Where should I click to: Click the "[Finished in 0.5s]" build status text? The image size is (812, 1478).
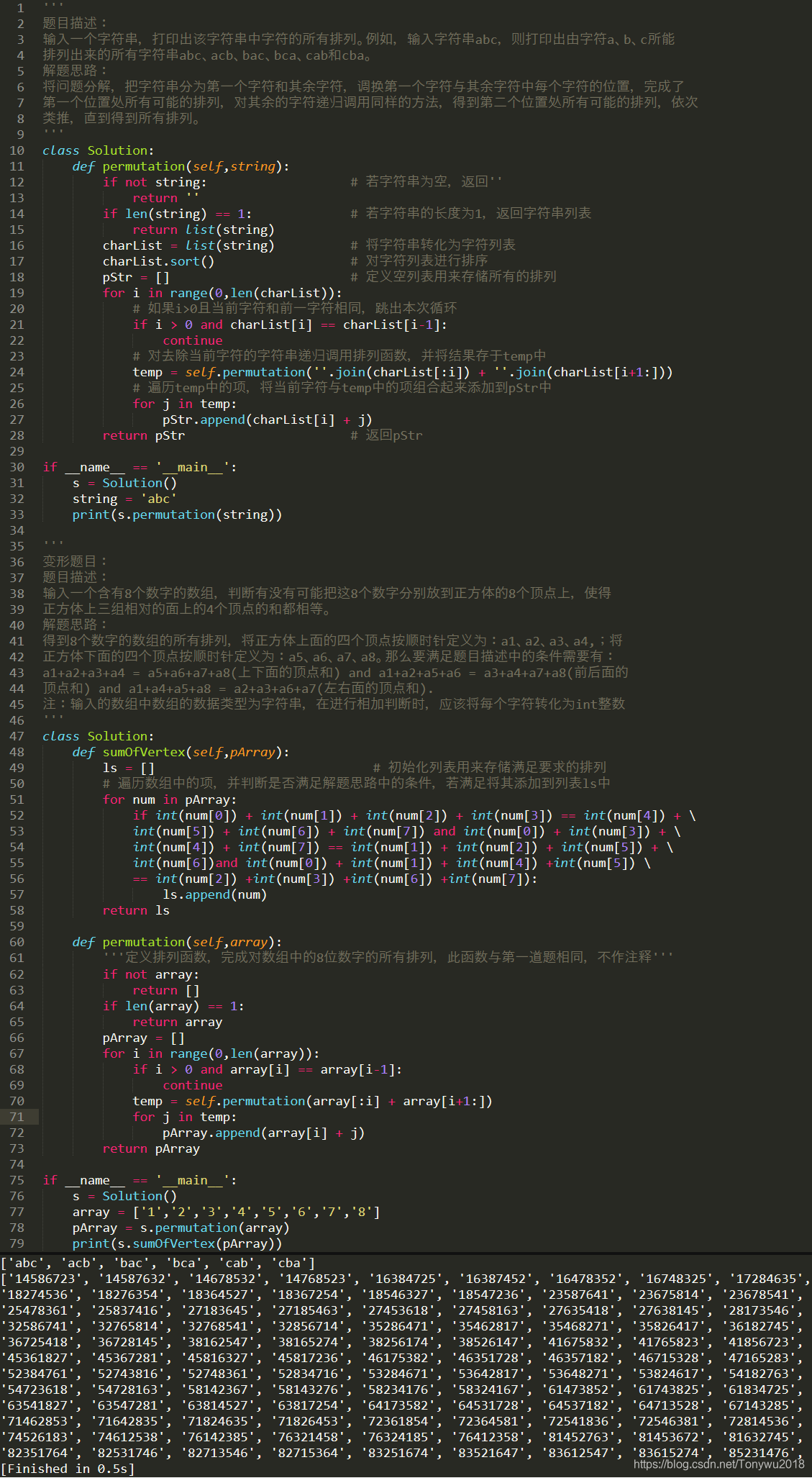coord(68,1469)
